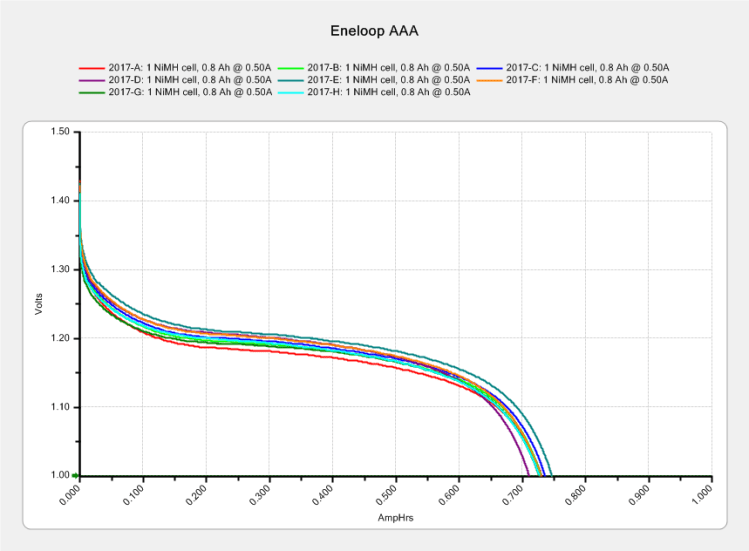Click the orange 2017-F legend line swatch
Screen dimensions: 749x551
pyautogui.click(x=488, y=80)
